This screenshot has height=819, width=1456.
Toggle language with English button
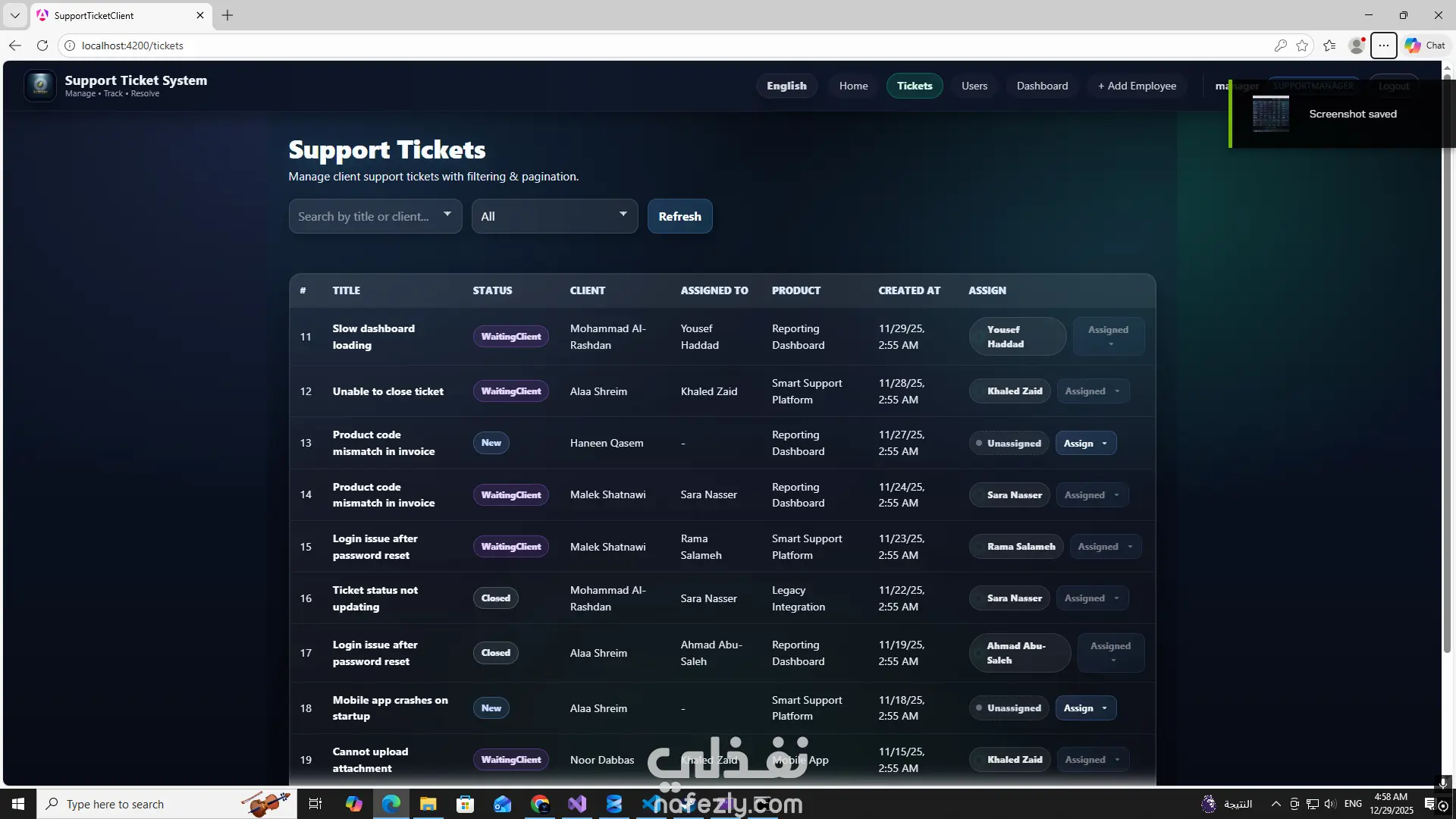[x=786, y=86]
